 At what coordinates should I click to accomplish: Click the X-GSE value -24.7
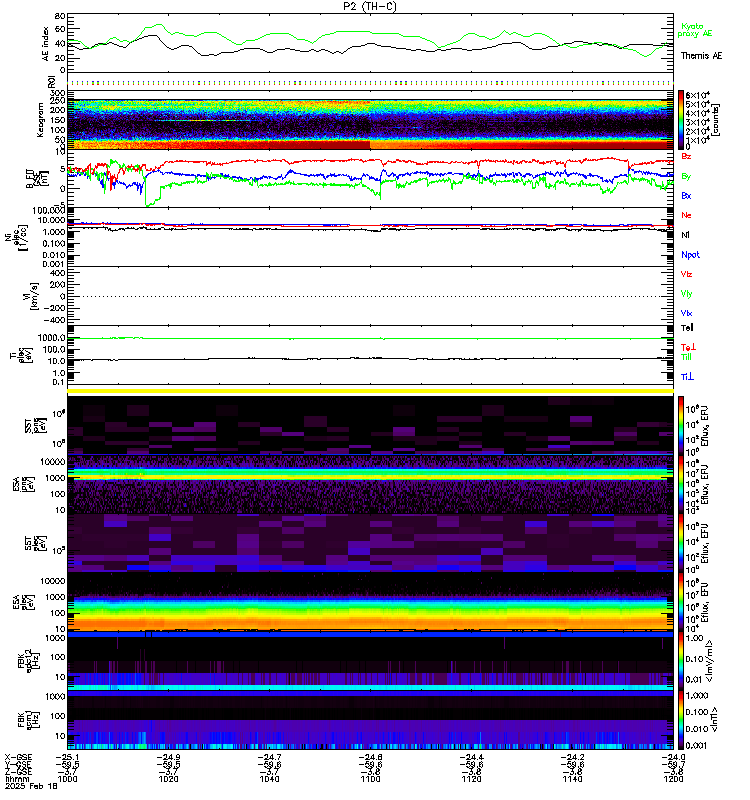pyautogui.click(x=269, y=757)
